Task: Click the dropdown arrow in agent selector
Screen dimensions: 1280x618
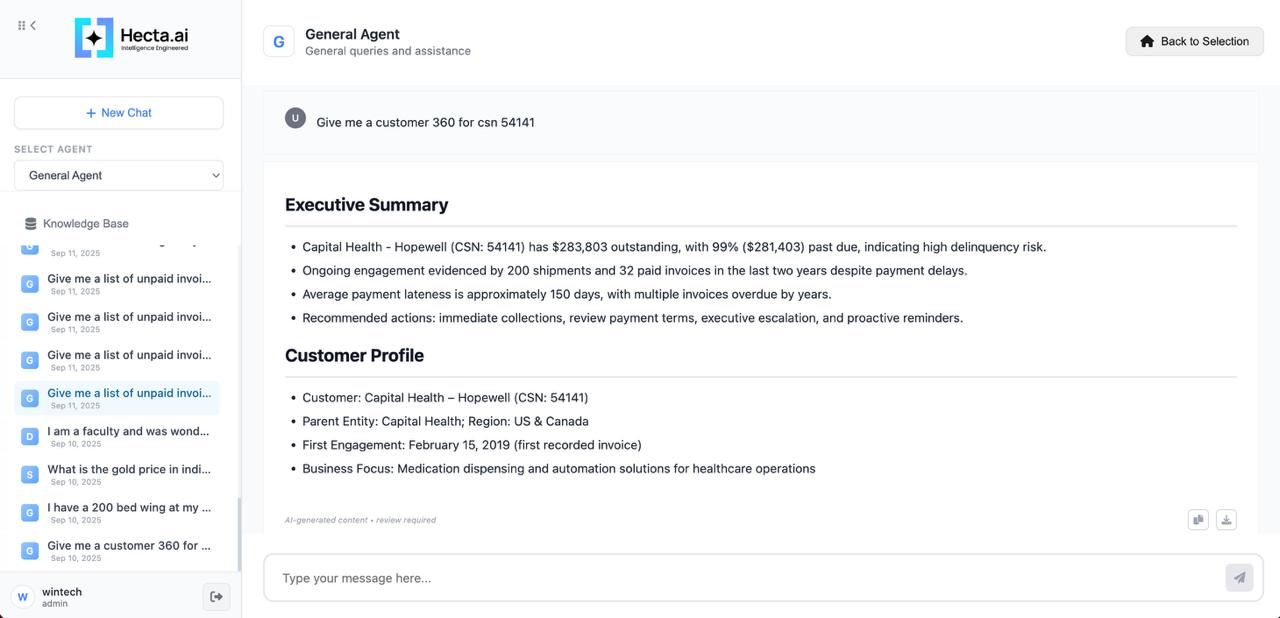Action: [216, 175]
